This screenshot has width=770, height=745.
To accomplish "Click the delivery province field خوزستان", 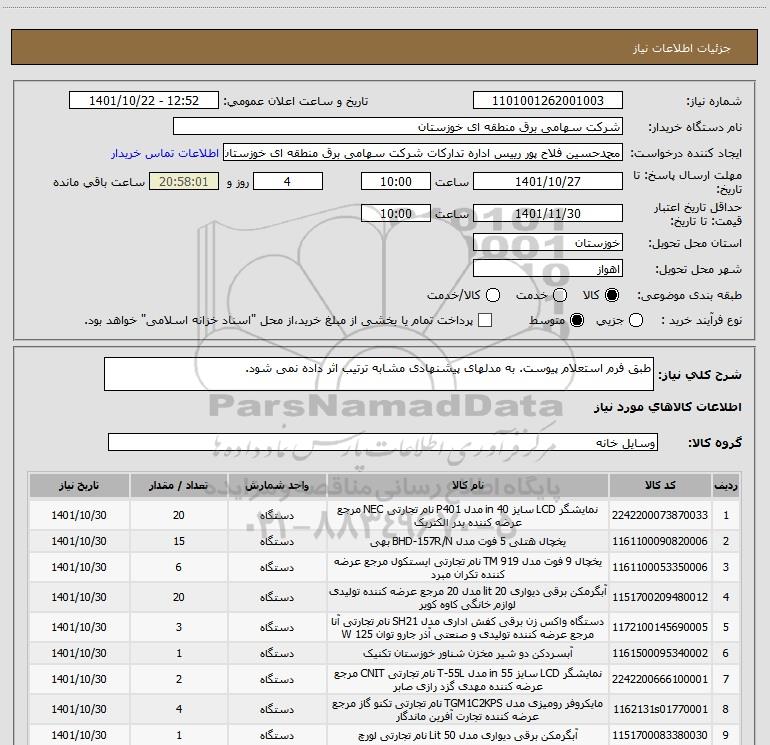I will (x=546, y=243).
